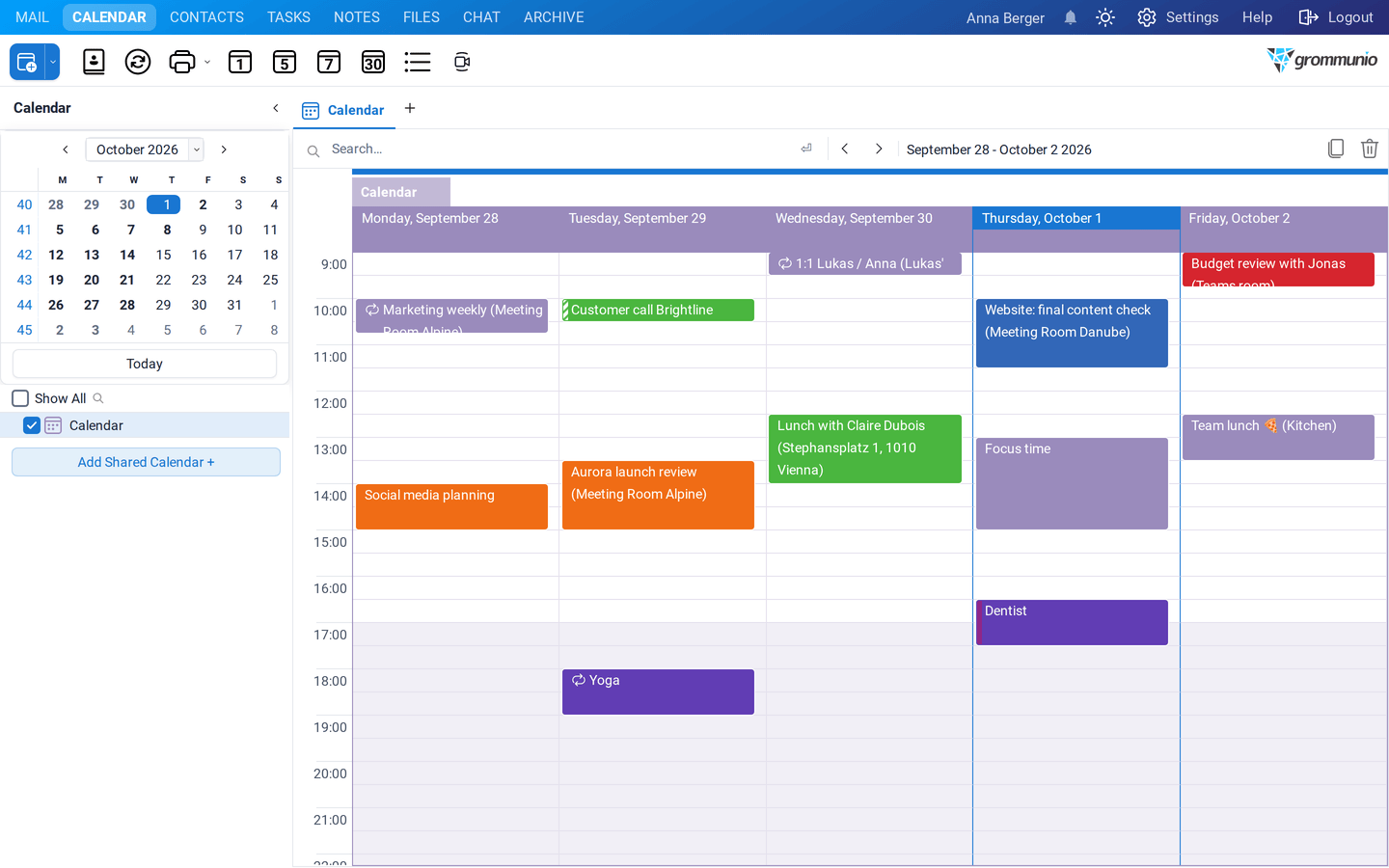
Task: Open the CONTACTS section
Action: click(x=206, y=17)
